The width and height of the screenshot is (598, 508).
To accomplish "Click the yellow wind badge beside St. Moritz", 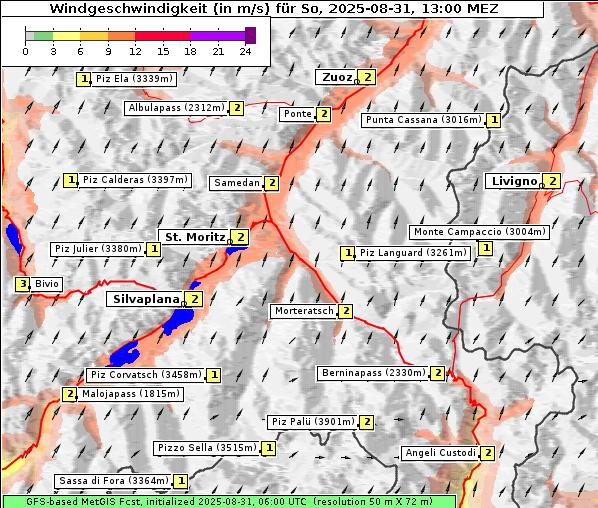I will pos(240,237).
